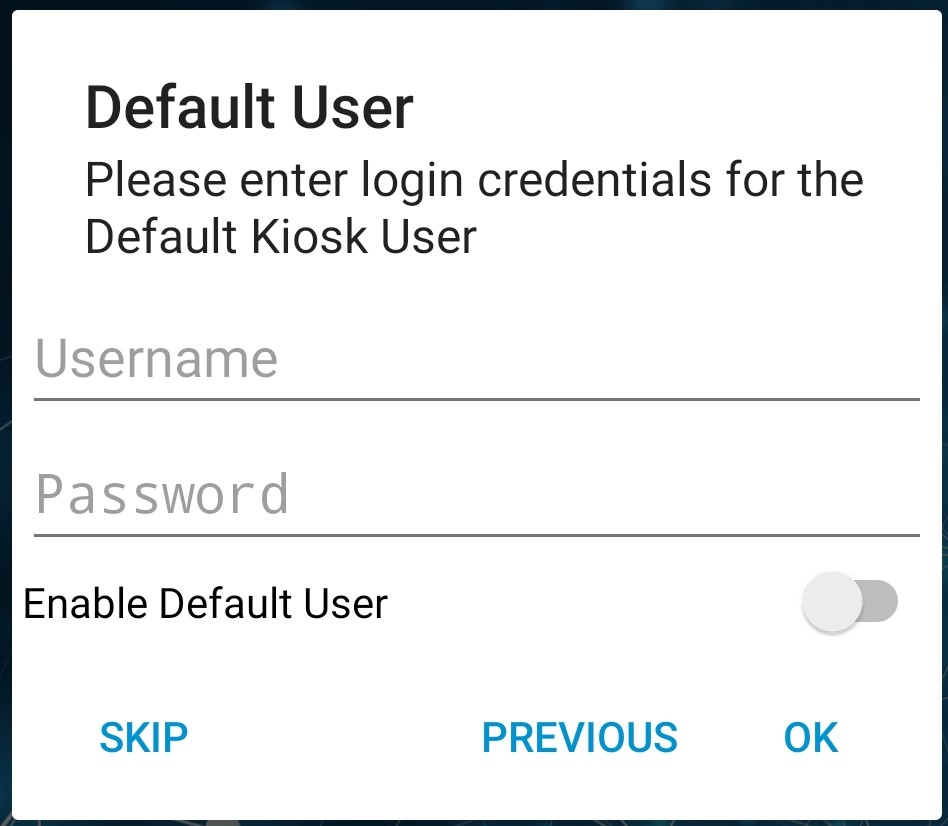Toggle the Enable Default User switch
Viewport: 948px width, 826px height.
pos(849,603)
